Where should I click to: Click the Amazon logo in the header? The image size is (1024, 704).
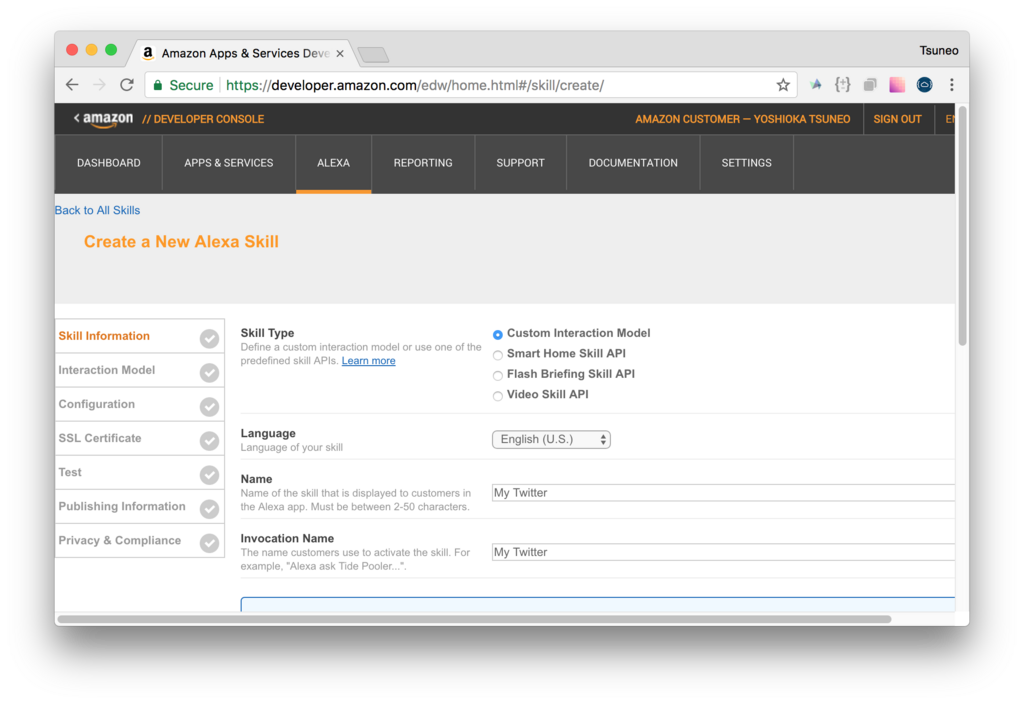[x=108, y=119]
